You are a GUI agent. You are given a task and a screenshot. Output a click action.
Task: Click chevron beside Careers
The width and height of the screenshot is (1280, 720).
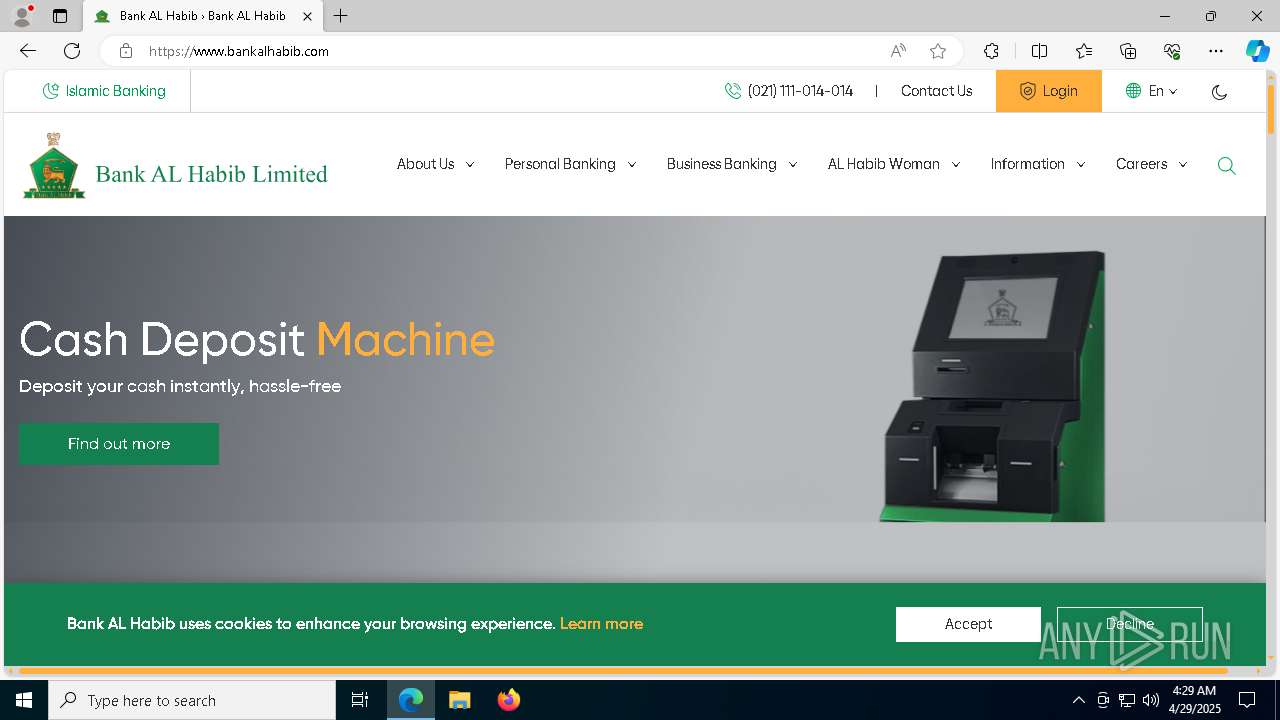tap(1183, 165)
